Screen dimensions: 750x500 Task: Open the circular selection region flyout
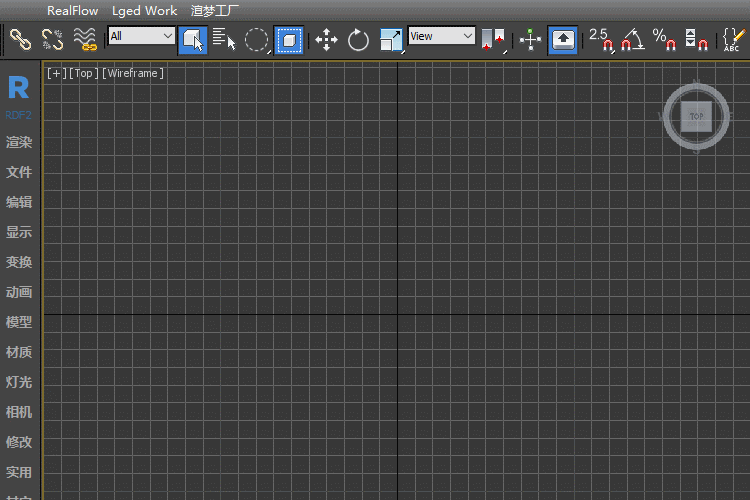click(257, 40)
